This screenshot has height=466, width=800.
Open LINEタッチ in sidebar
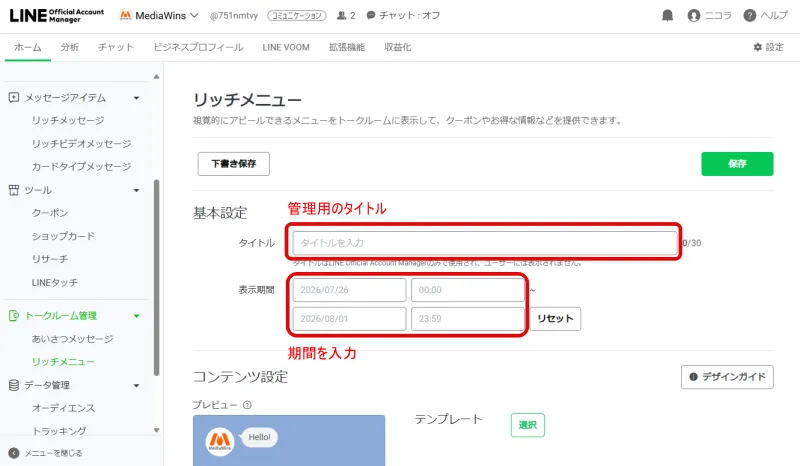[55, 282]
